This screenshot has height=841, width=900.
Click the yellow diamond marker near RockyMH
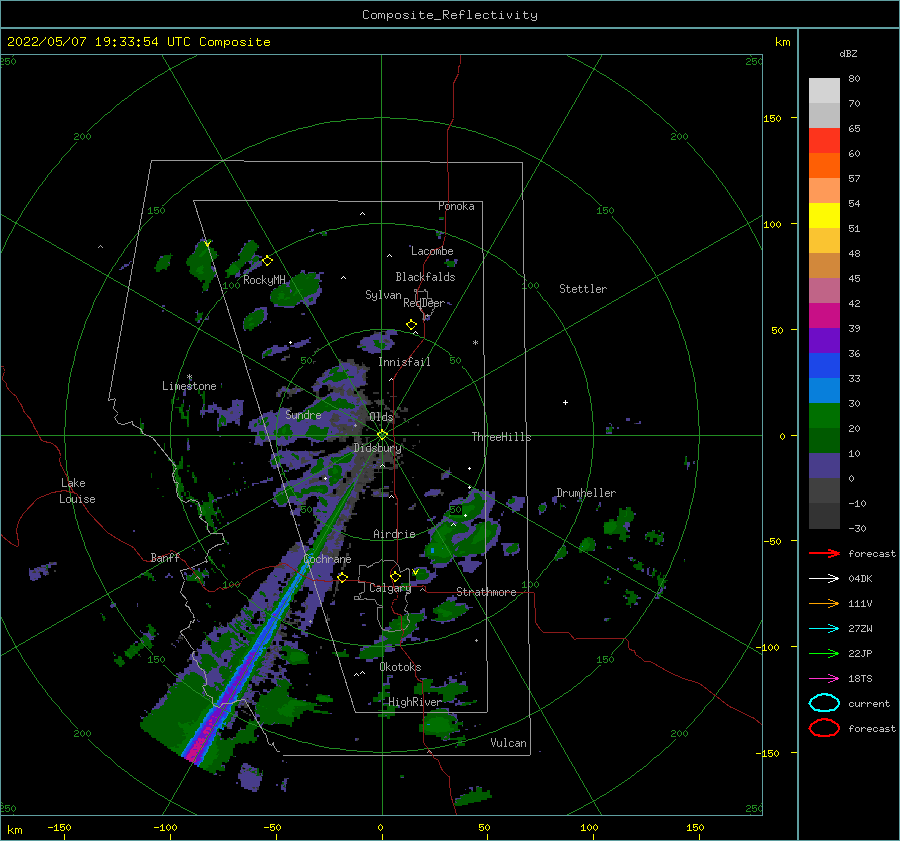[267, 261]
